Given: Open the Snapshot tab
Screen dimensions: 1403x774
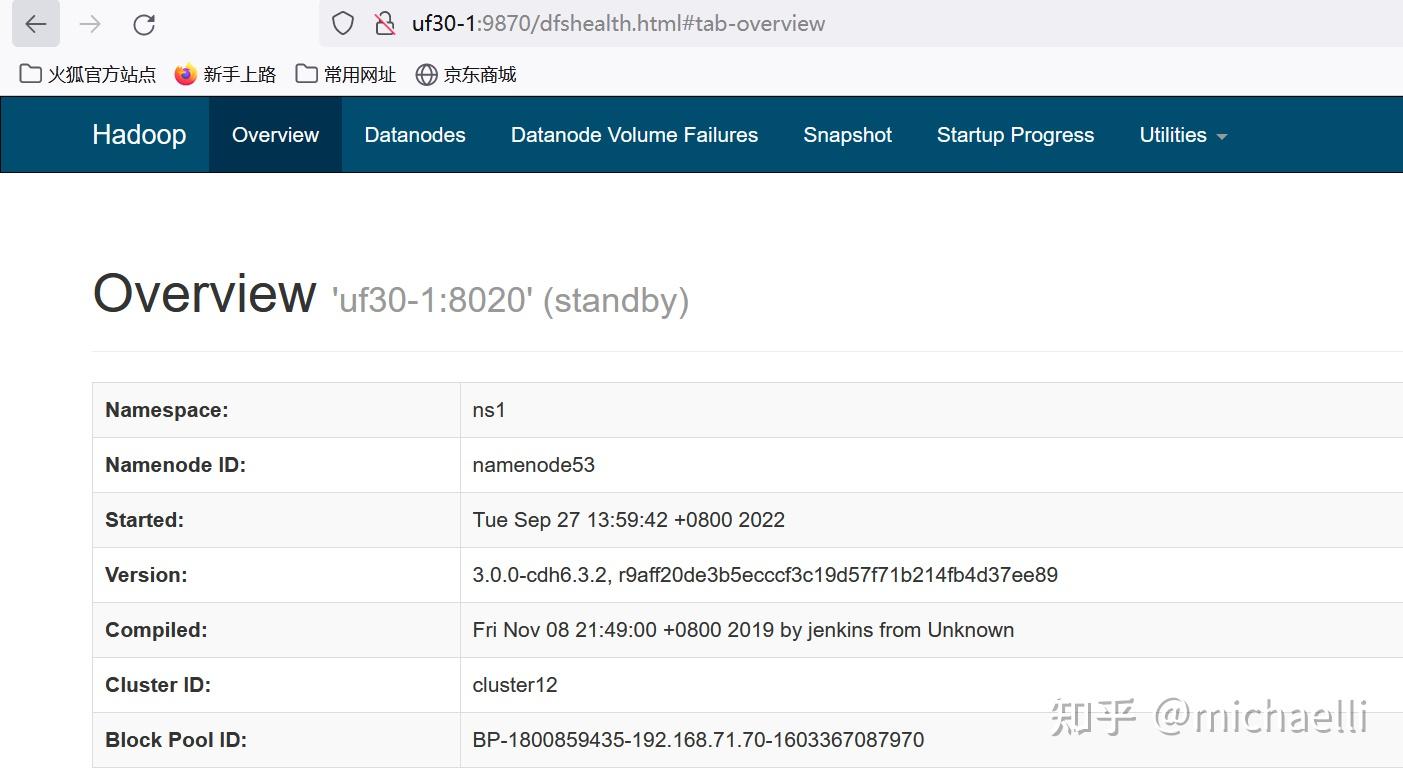Looking at the screenshot, I should [x=847, y=134].
